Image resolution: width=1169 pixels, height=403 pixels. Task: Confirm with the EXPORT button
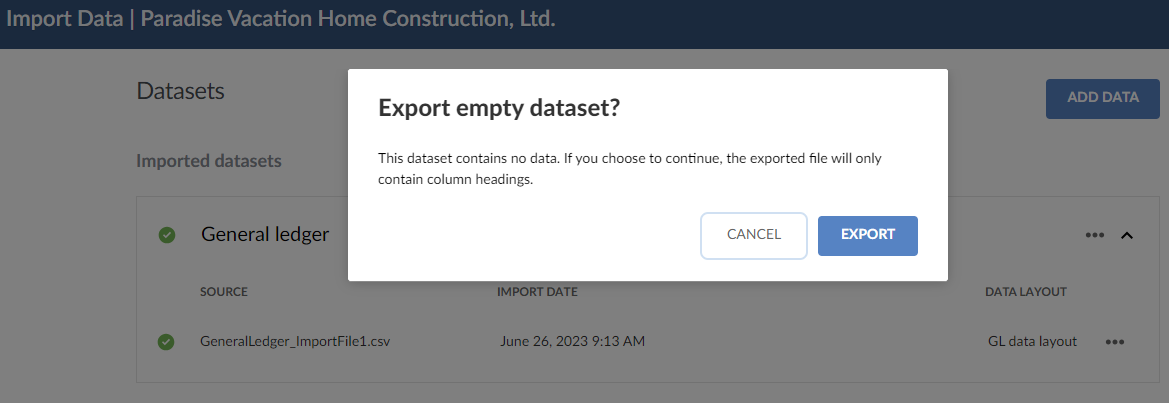pos(867,235)
